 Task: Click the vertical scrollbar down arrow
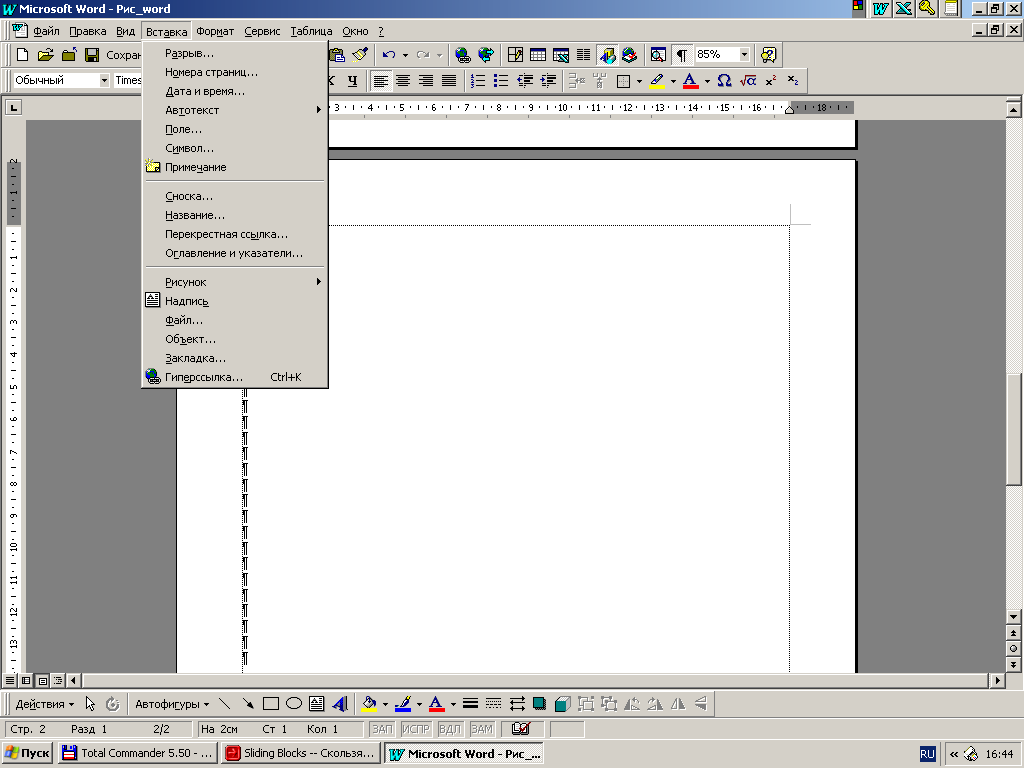click(1013, 616)
